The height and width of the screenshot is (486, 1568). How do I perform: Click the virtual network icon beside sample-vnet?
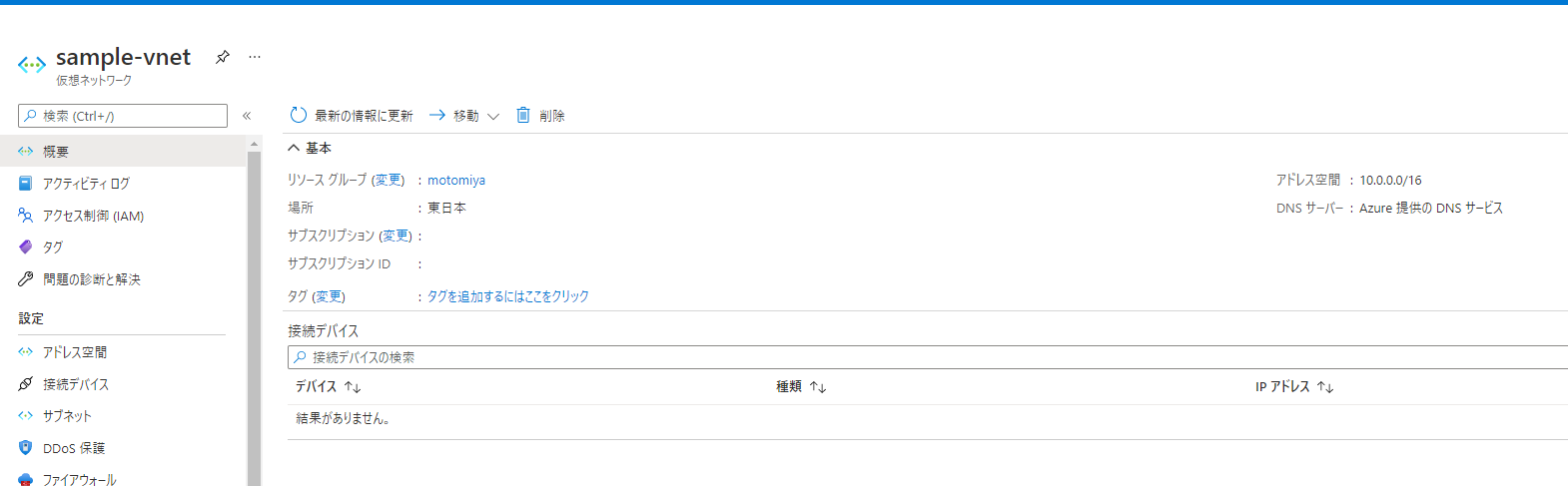tap(32, 65)
